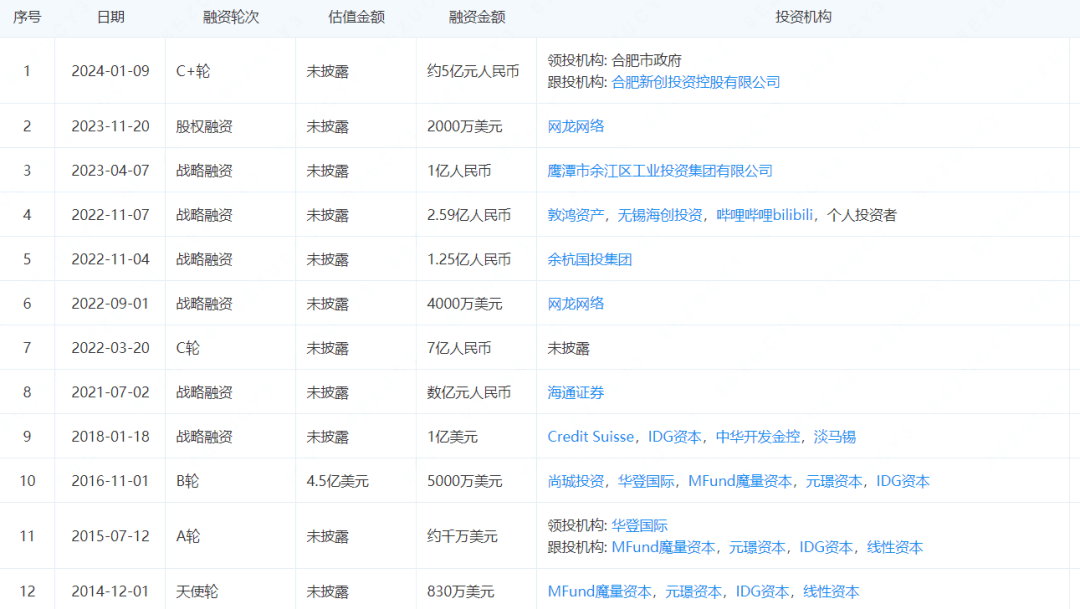Click MFund魔量资本 in the A轮 row

coord(663,547)
